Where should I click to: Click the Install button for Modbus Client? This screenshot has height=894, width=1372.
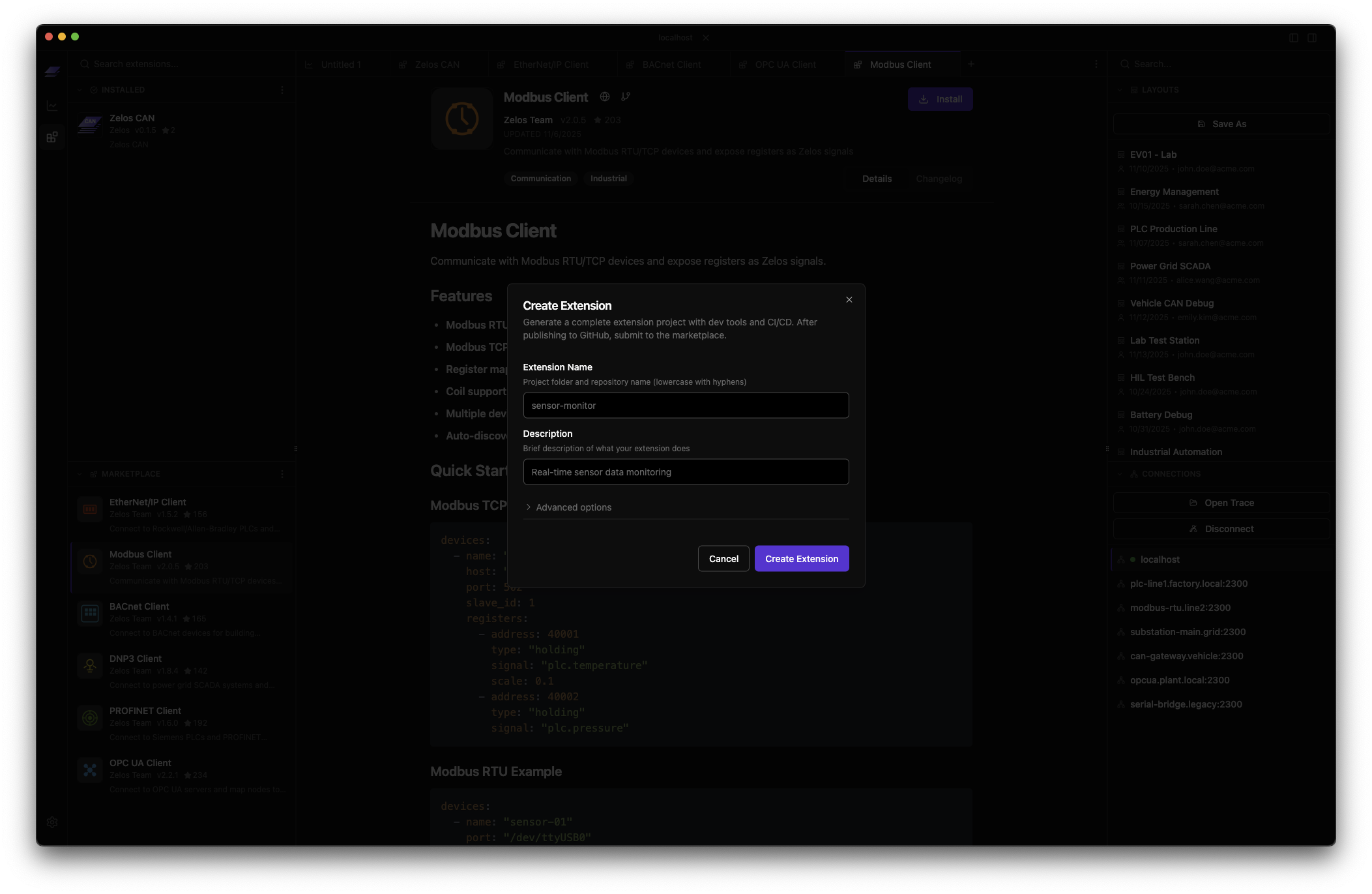coord(940,99)
